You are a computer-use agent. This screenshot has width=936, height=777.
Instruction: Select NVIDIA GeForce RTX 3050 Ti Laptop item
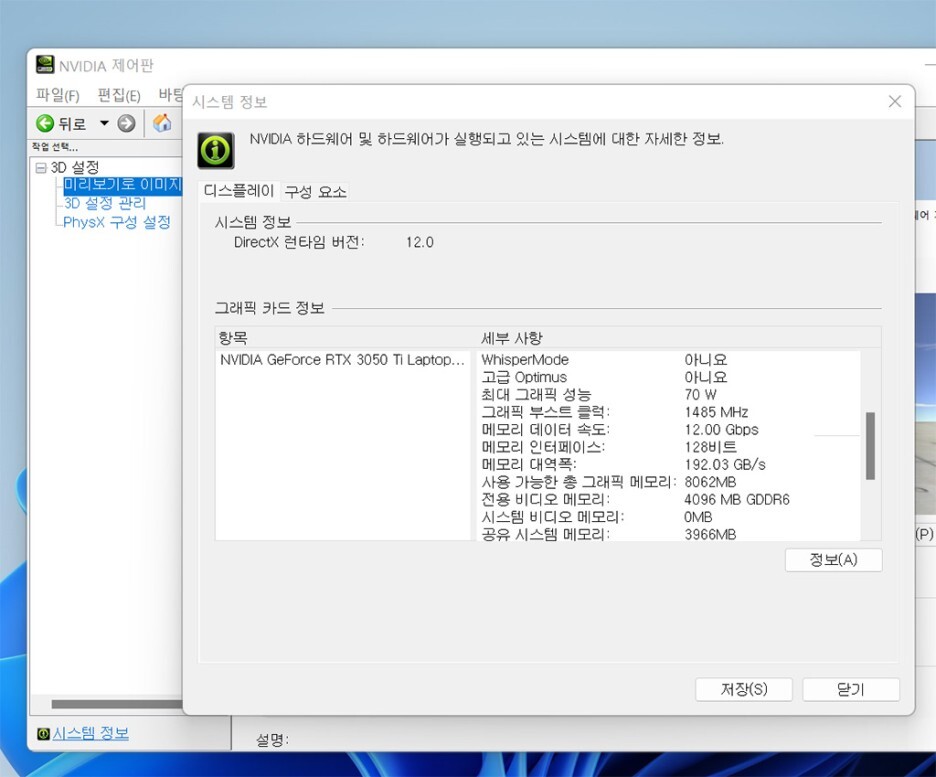tap(342, 360)
